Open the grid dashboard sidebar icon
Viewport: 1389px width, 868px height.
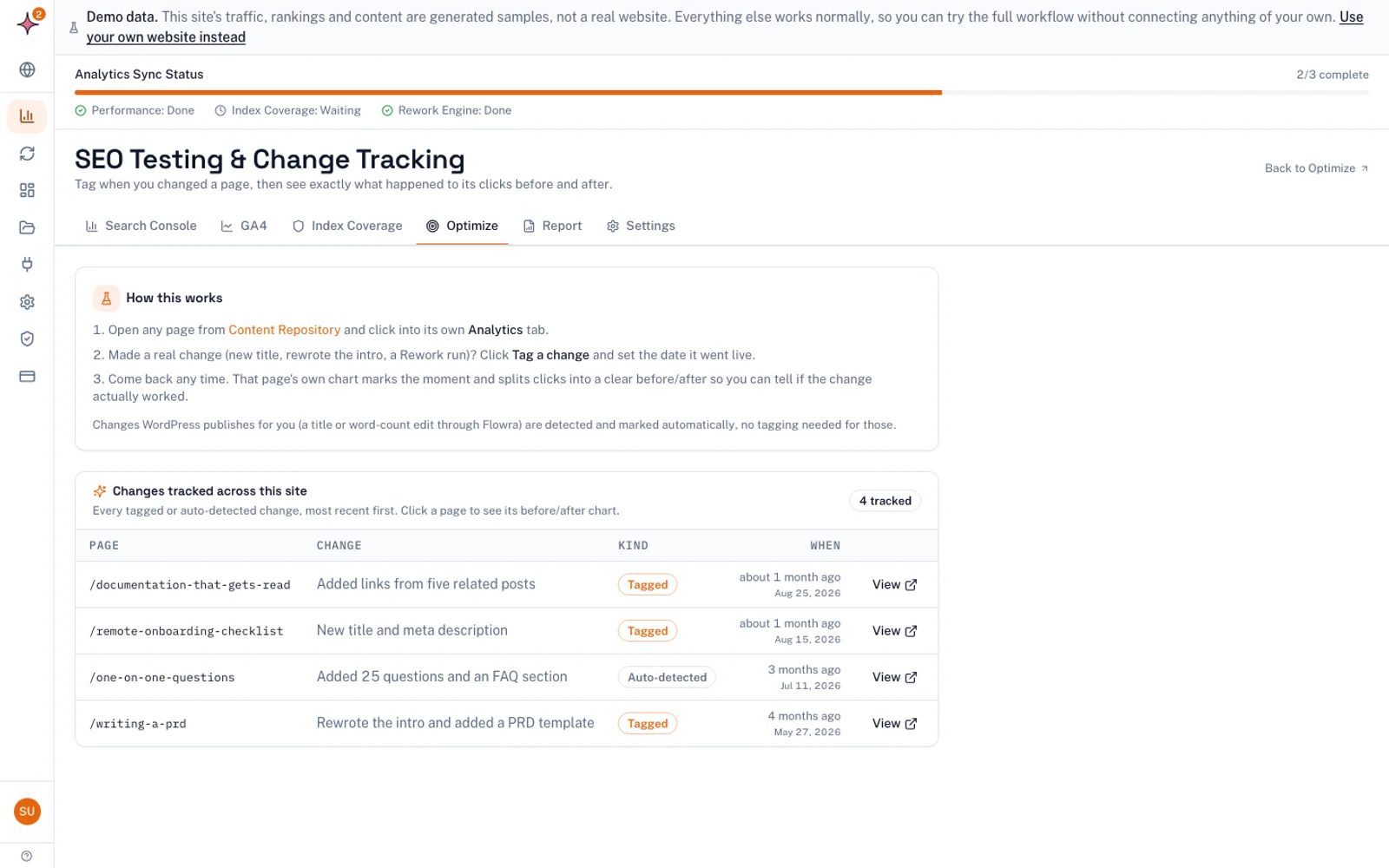[x=27, y=190]
